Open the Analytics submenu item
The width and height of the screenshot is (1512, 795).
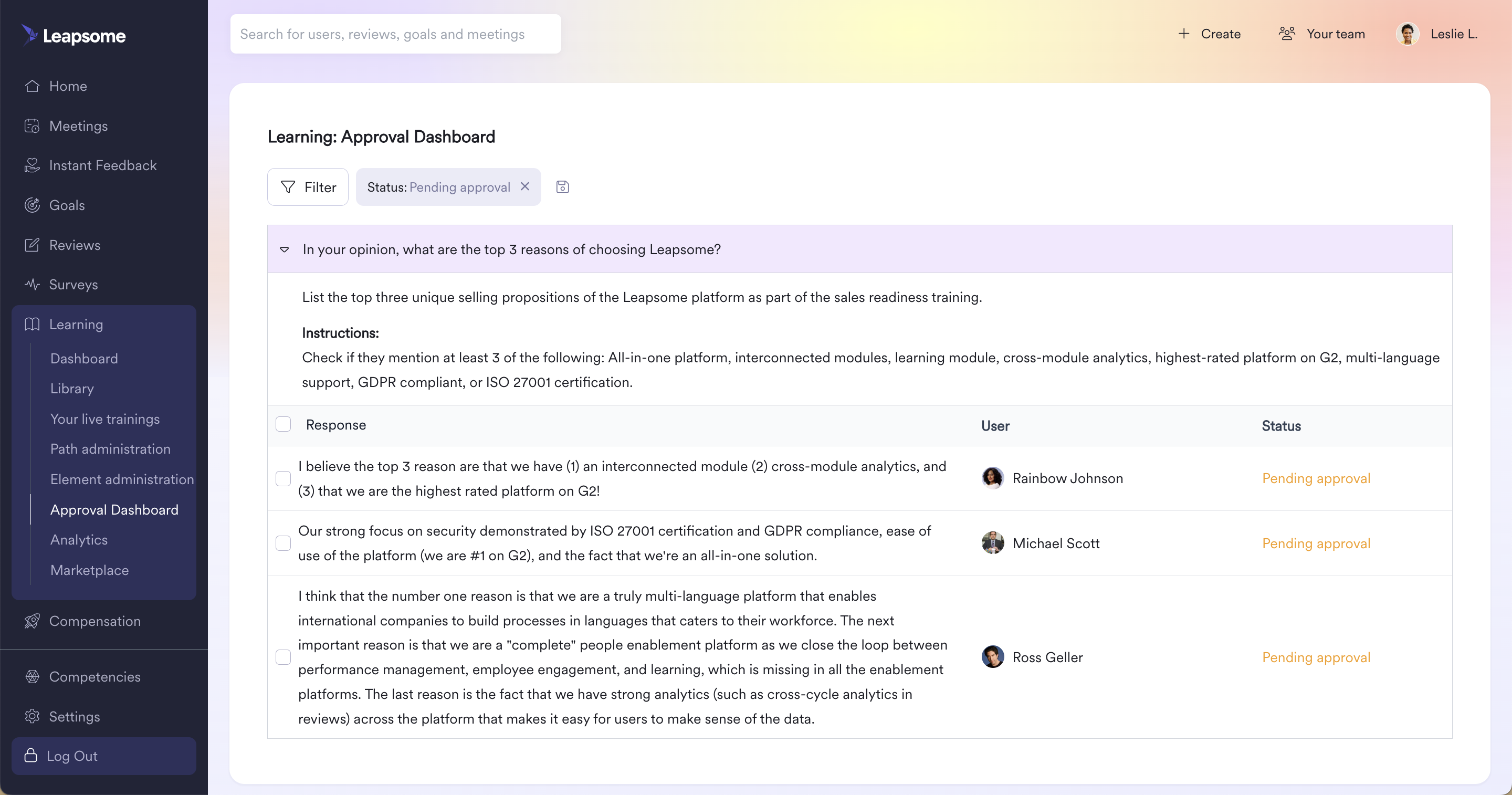[x=79, y=540]
